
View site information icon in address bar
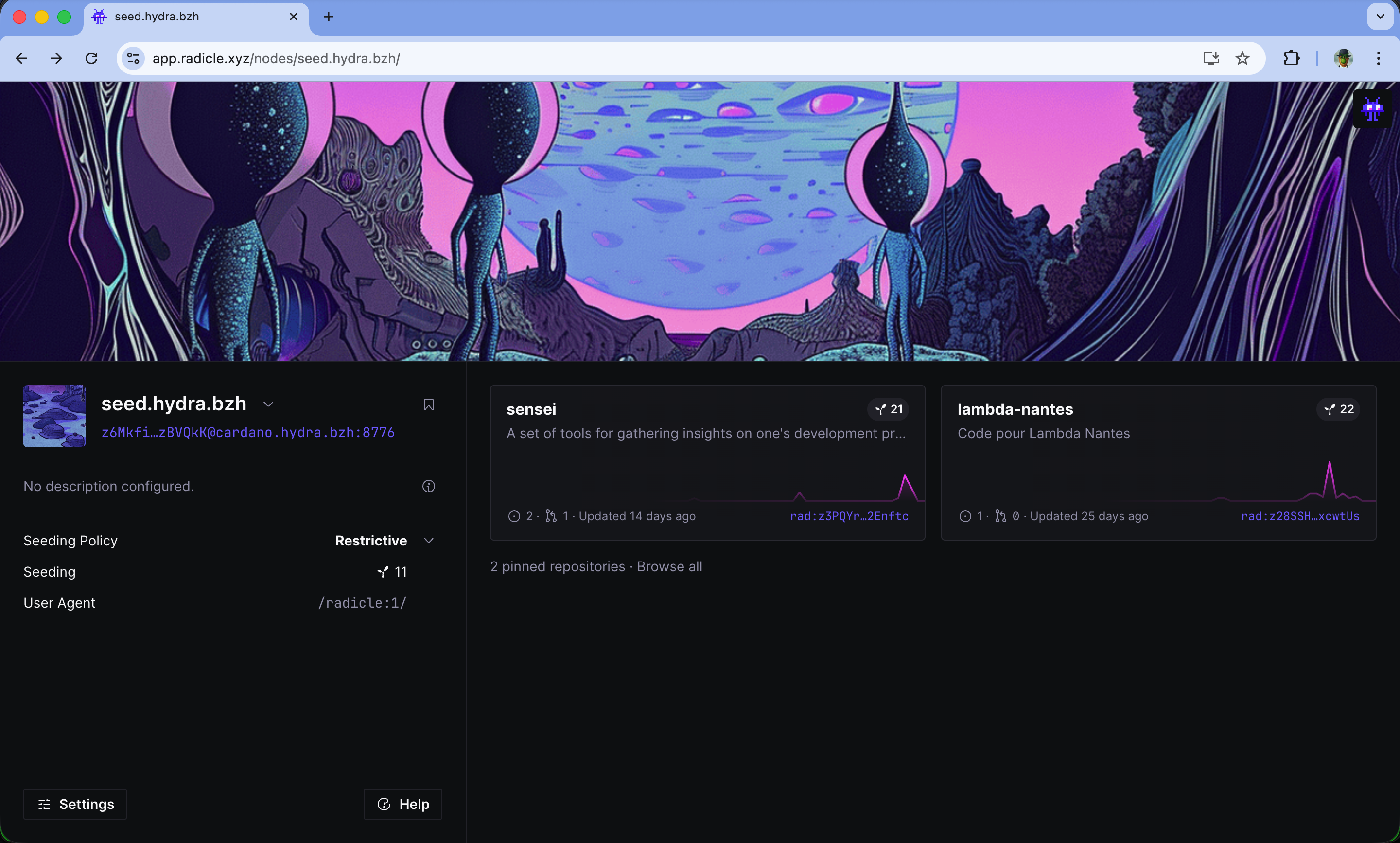coord(134,58)
